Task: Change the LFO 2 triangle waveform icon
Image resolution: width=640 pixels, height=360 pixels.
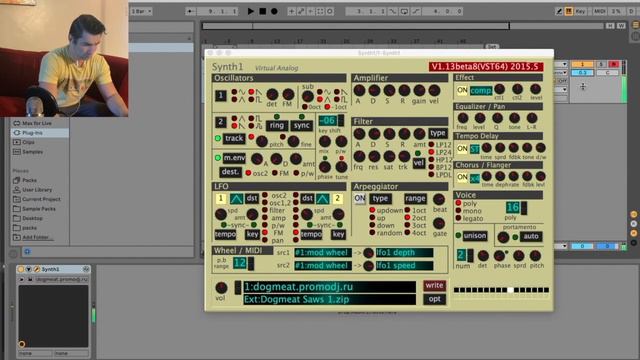Action: [x=322, y=199]
